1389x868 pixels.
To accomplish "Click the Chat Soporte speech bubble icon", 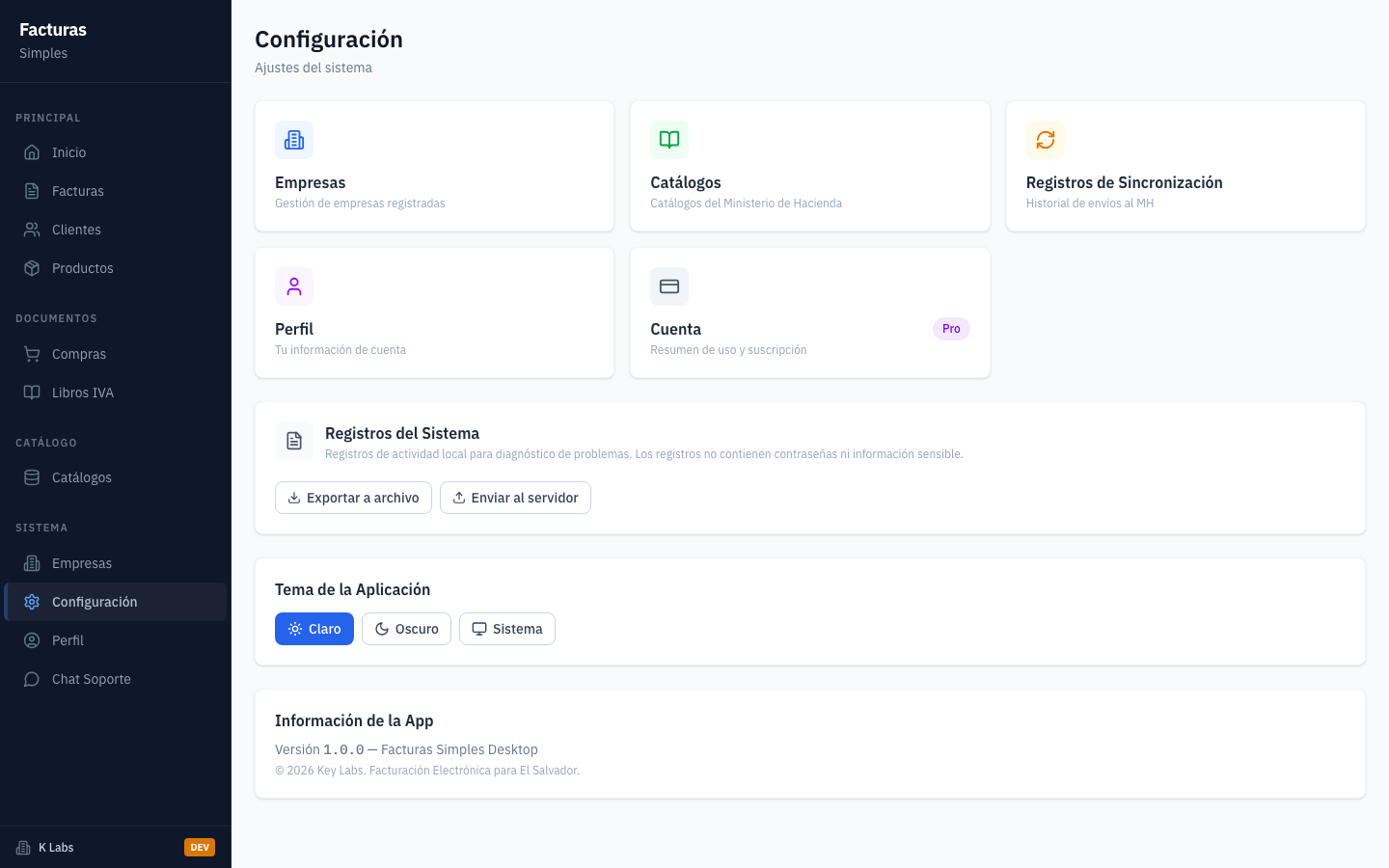I will (x=32, y=679).
